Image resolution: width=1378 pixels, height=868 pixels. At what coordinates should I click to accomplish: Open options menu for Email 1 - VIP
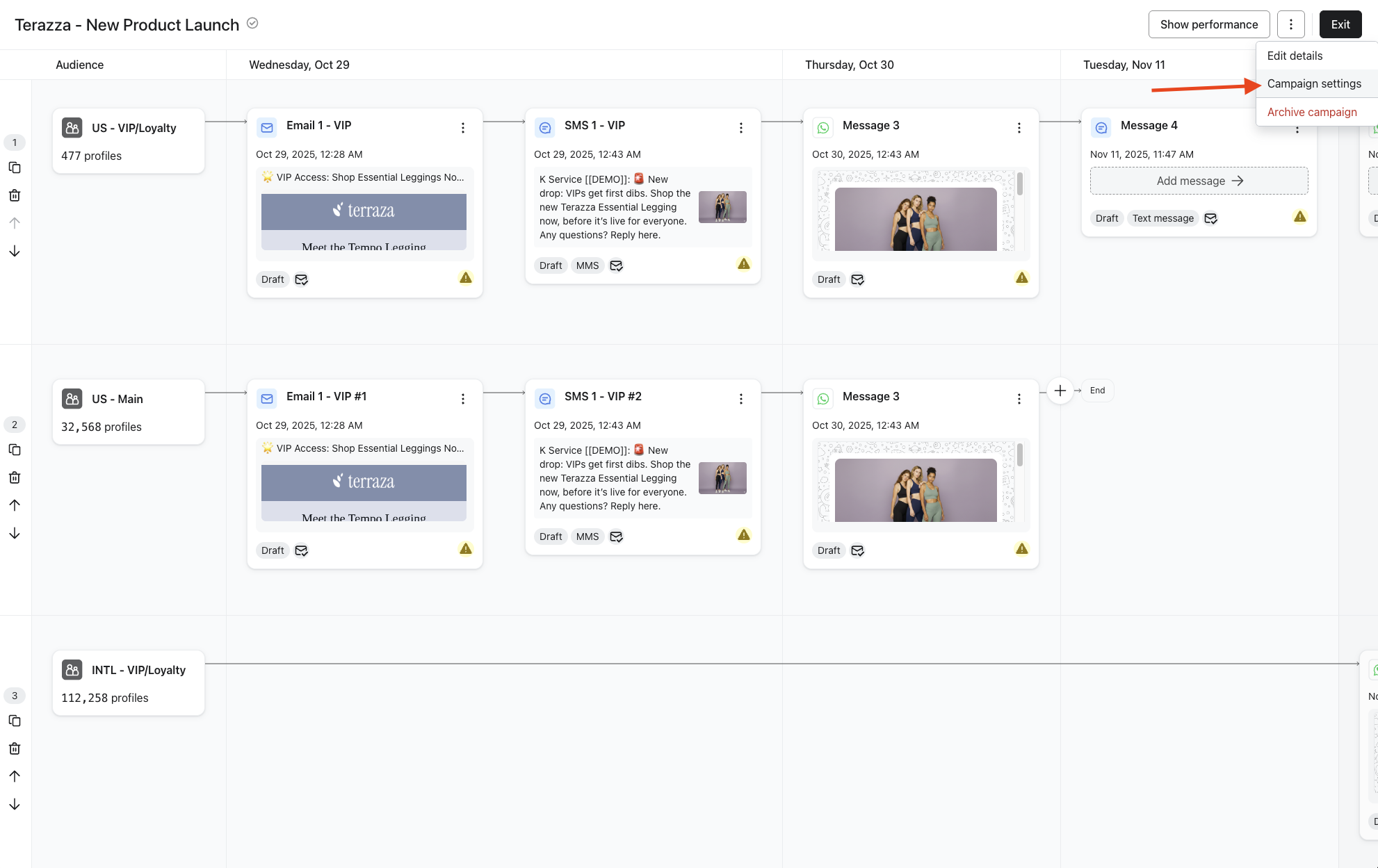tap(463, 128)
